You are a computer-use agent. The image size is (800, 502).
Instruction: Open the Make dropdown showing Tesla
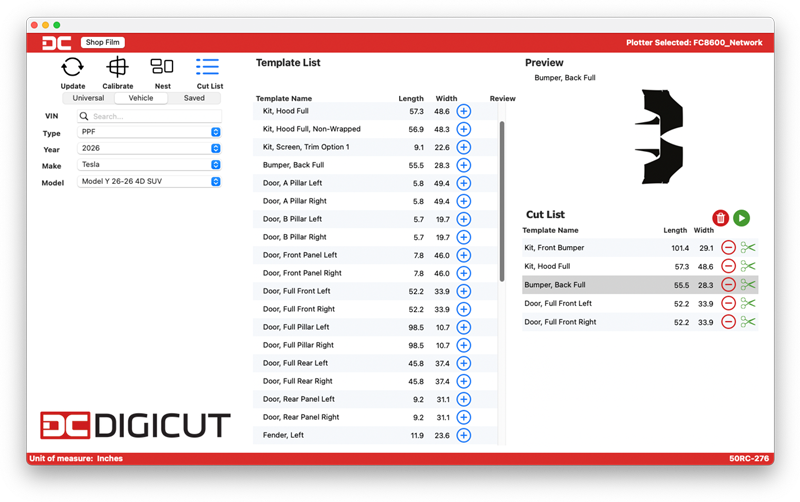[149, 165]
